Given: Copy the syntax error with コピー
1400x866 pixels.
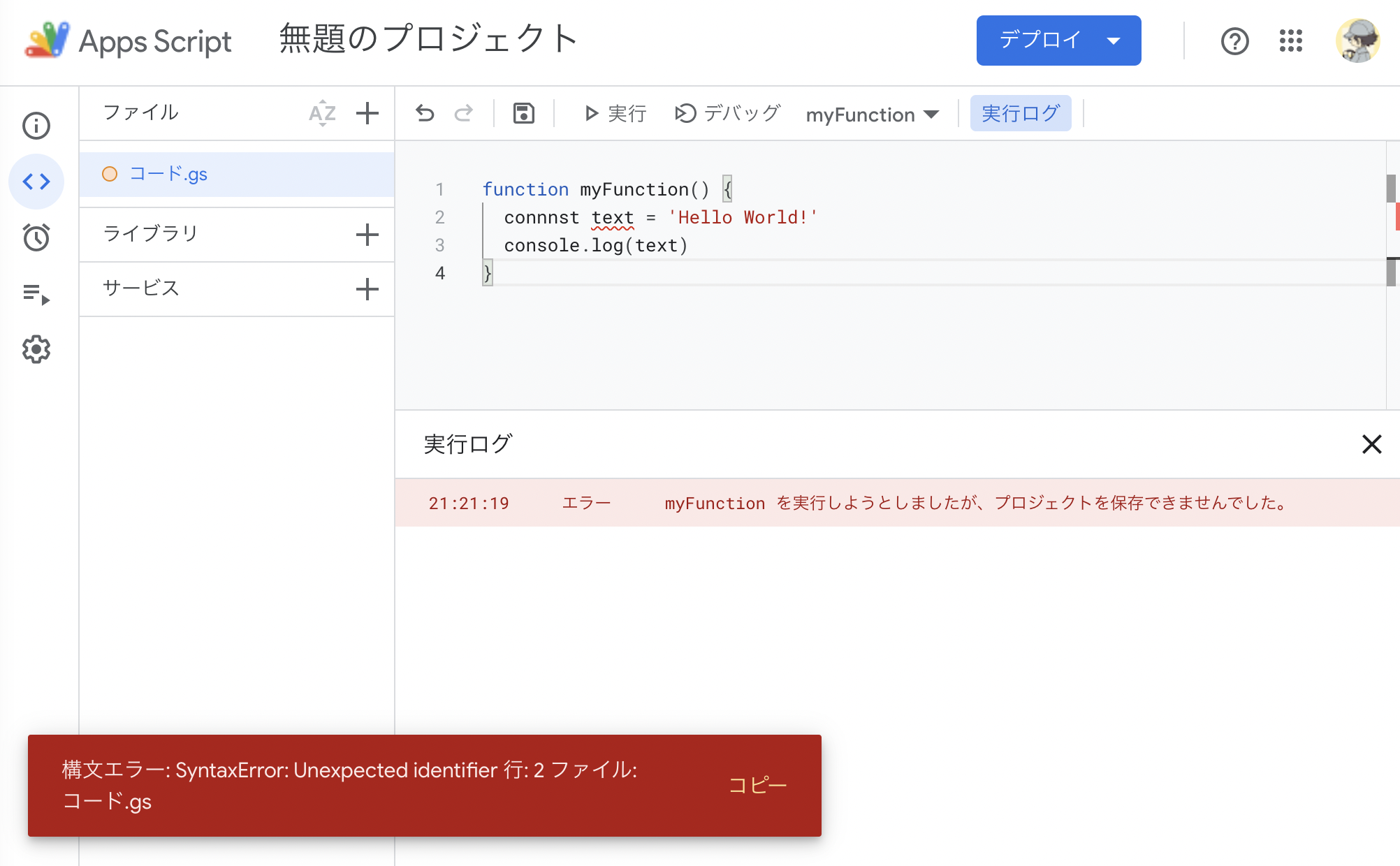Looking at the screenshot, I should (x=757, y=784).
